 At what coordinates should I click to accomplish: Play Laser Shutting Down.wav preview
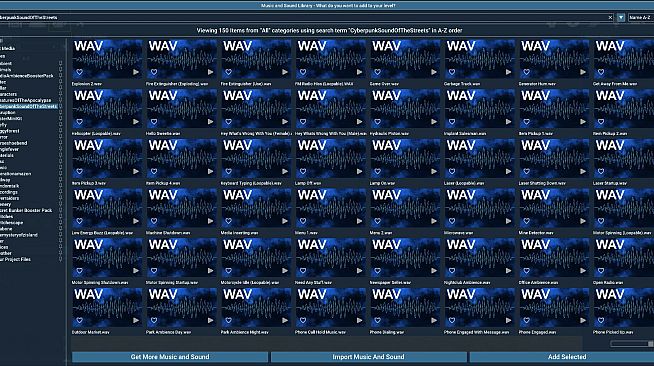click(x=583, y=171)
